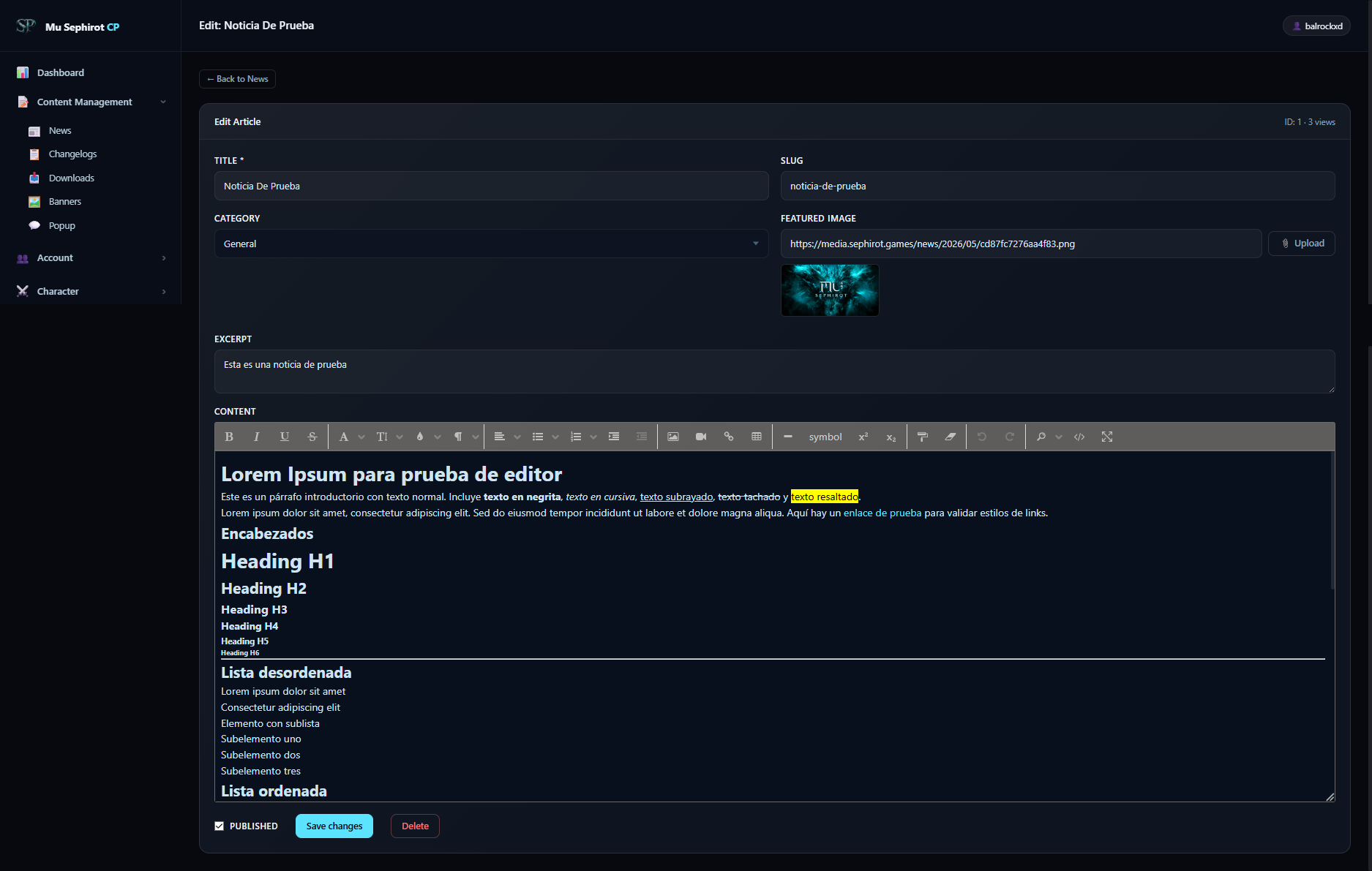
Task: Toggle italic formatting in the editor toolbar
Action: [256, 437]
